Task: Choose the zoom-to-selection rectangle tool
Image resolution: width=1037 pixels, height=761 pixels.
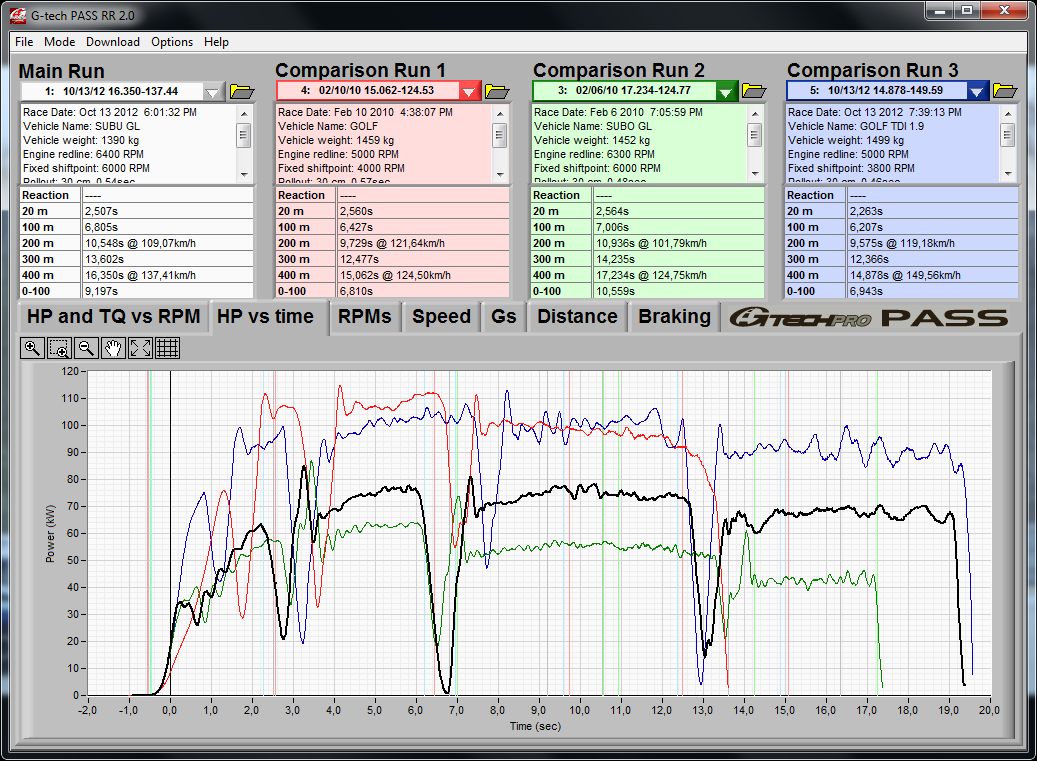Action: (x=60, y=348)
